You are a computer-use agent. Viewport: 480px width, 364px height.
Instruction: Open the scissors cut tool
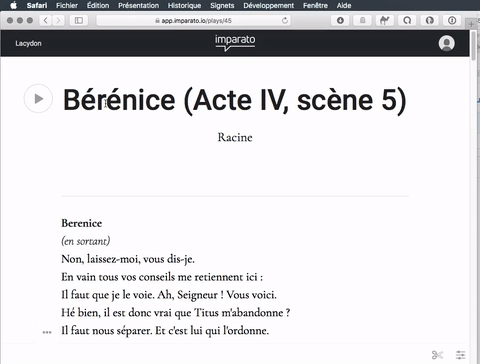pyautogui.click(x=437, y=355)
